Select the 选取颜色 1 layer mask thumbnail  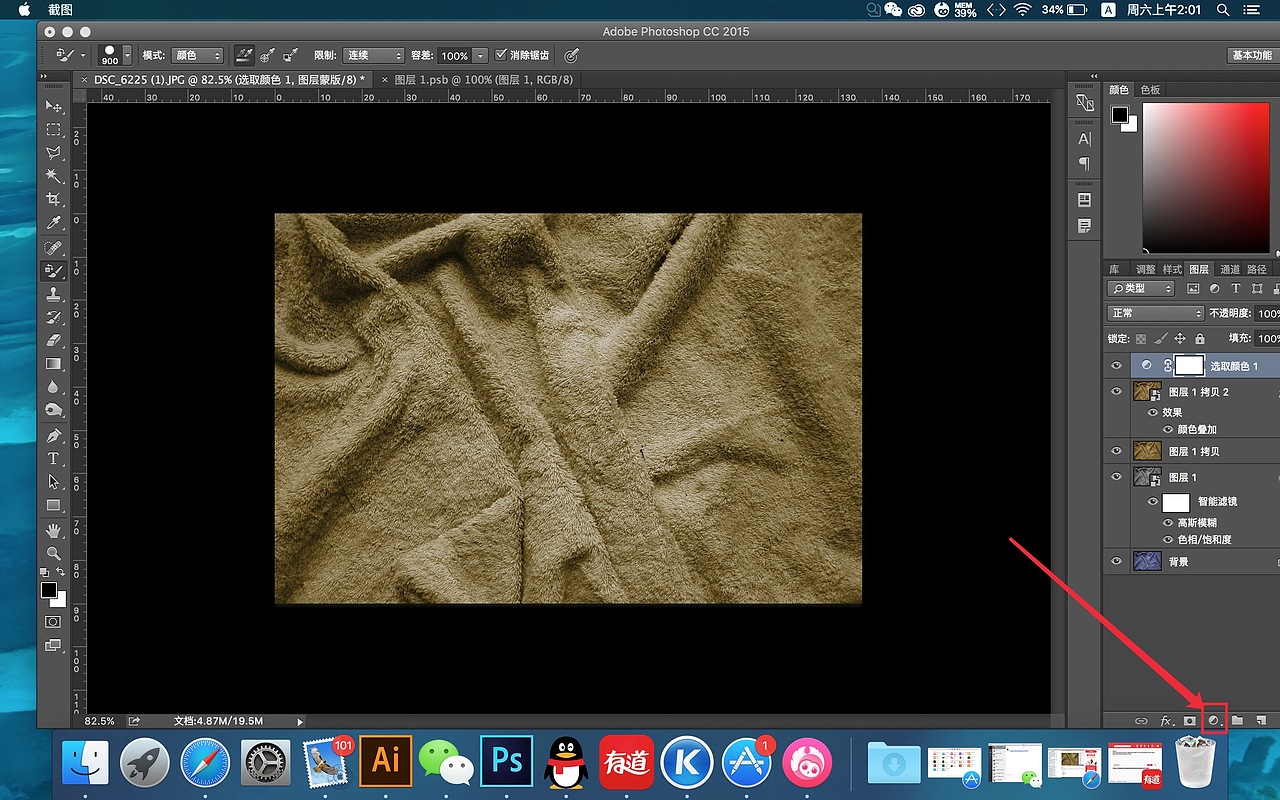pyautogui.click(x=1189, y=366)
